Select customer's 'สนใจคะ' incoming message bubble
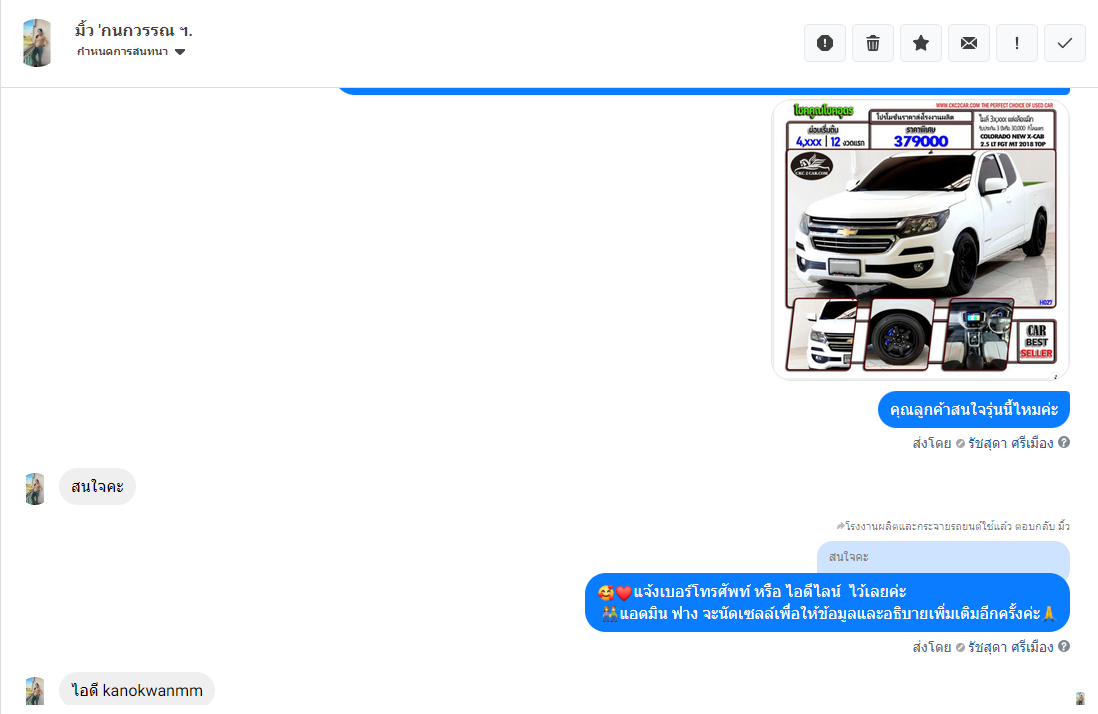The height and width of the screenshot is (714, 1098). (x=97, y=486)
